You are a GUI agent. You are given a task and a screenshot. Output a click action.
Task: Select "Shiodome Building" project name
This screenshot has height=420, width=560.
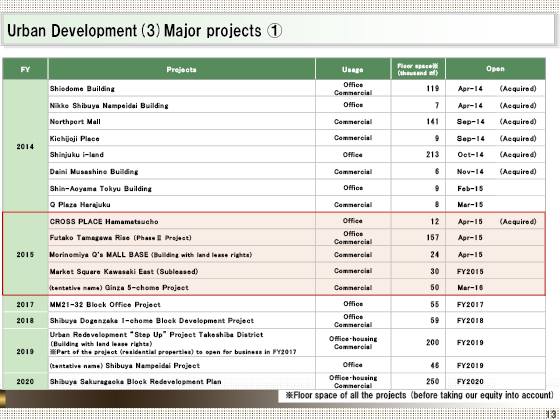(82, 89)
